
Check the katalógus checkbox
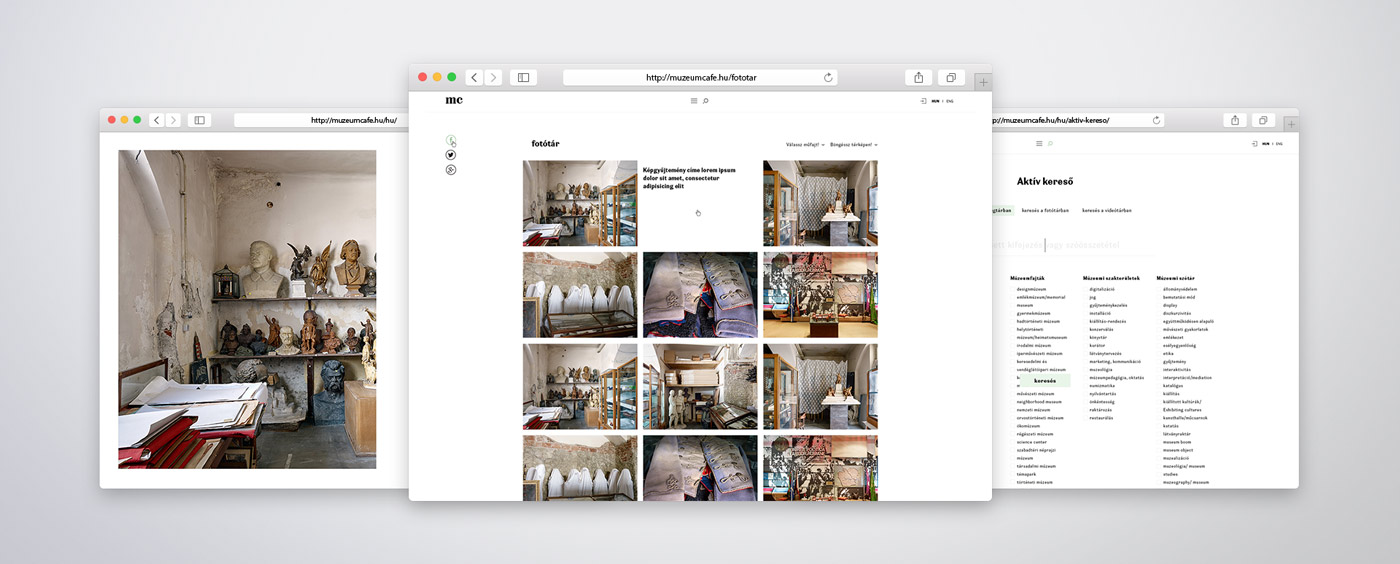[x=1159, y=385]
